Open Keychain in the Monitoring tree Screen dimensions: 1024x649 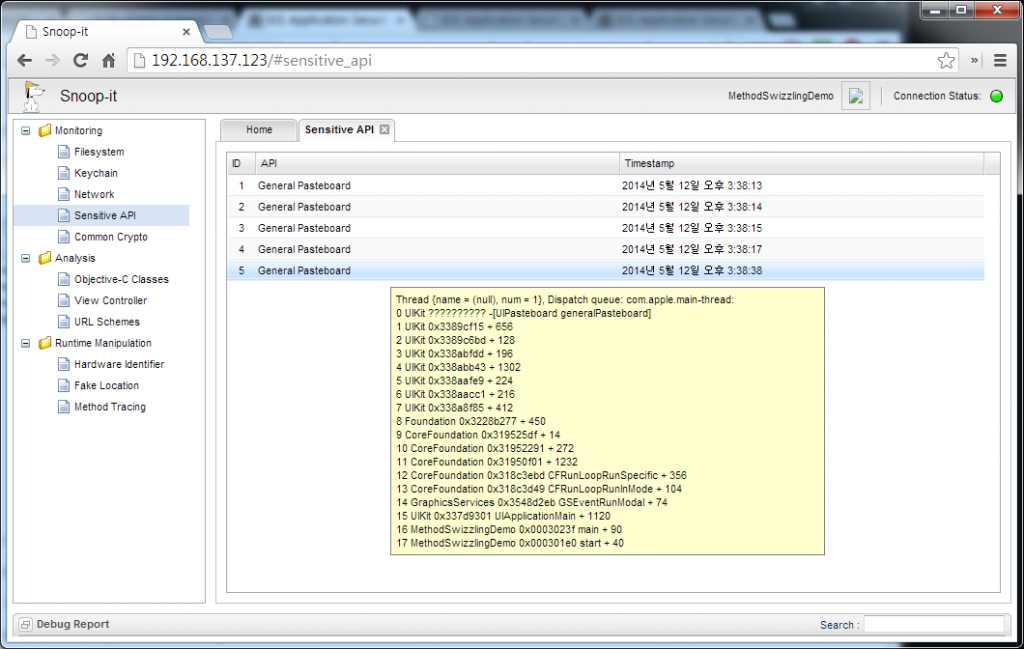tap(95, 173)
